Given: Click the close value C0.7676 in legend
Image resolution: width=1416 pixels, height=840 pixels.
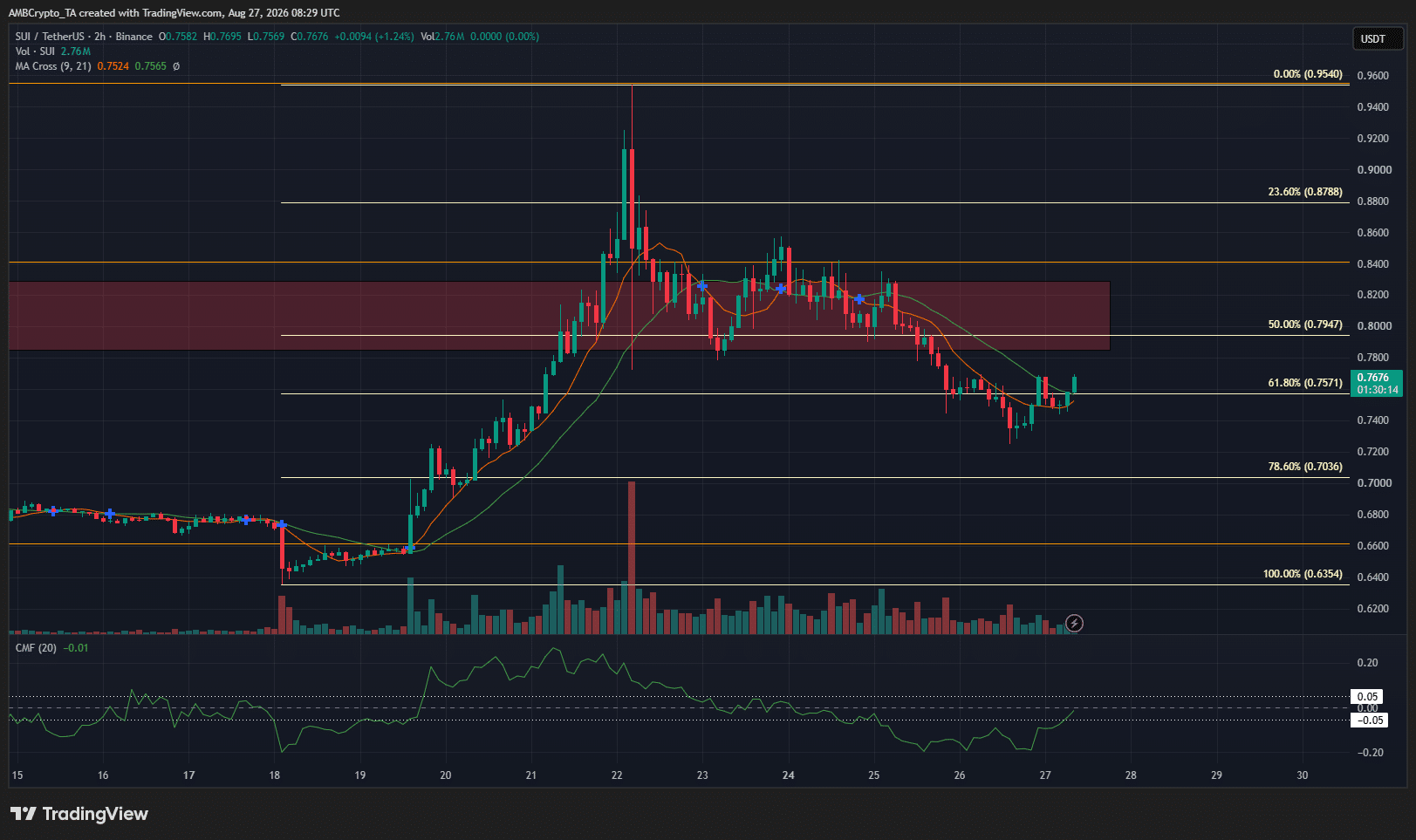Looking at the screenshot, I should click(x=310, y=37).
